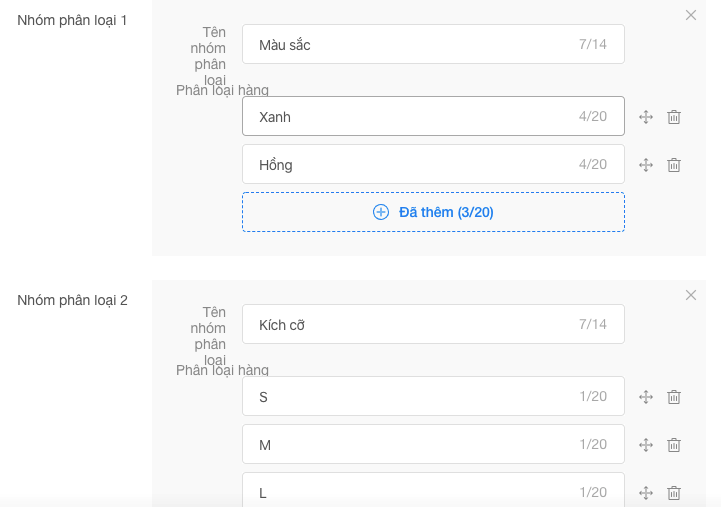Image resolution: width=721 pixels, height=516 pixels.
Task: Click move handle for Hồng row
Action: coord(646,165)
